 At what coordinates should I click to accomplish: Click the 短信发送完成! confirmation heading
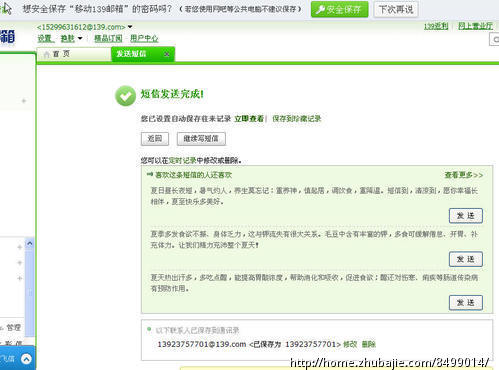coord(172,94)
